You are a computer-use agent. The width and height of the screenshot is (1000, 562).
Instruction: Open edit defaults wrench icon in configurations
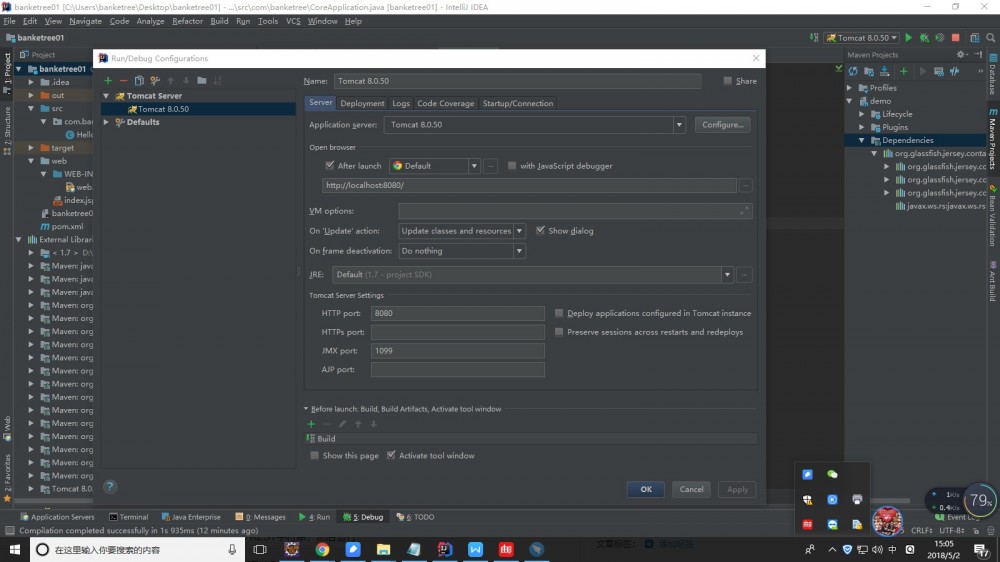pos(155,80)
